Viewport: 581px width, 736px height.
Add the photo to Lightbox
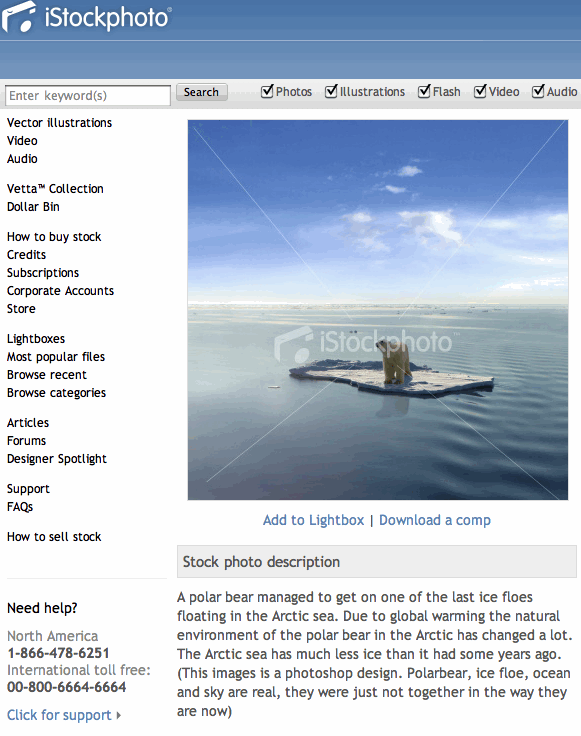(x=313, y=520)
